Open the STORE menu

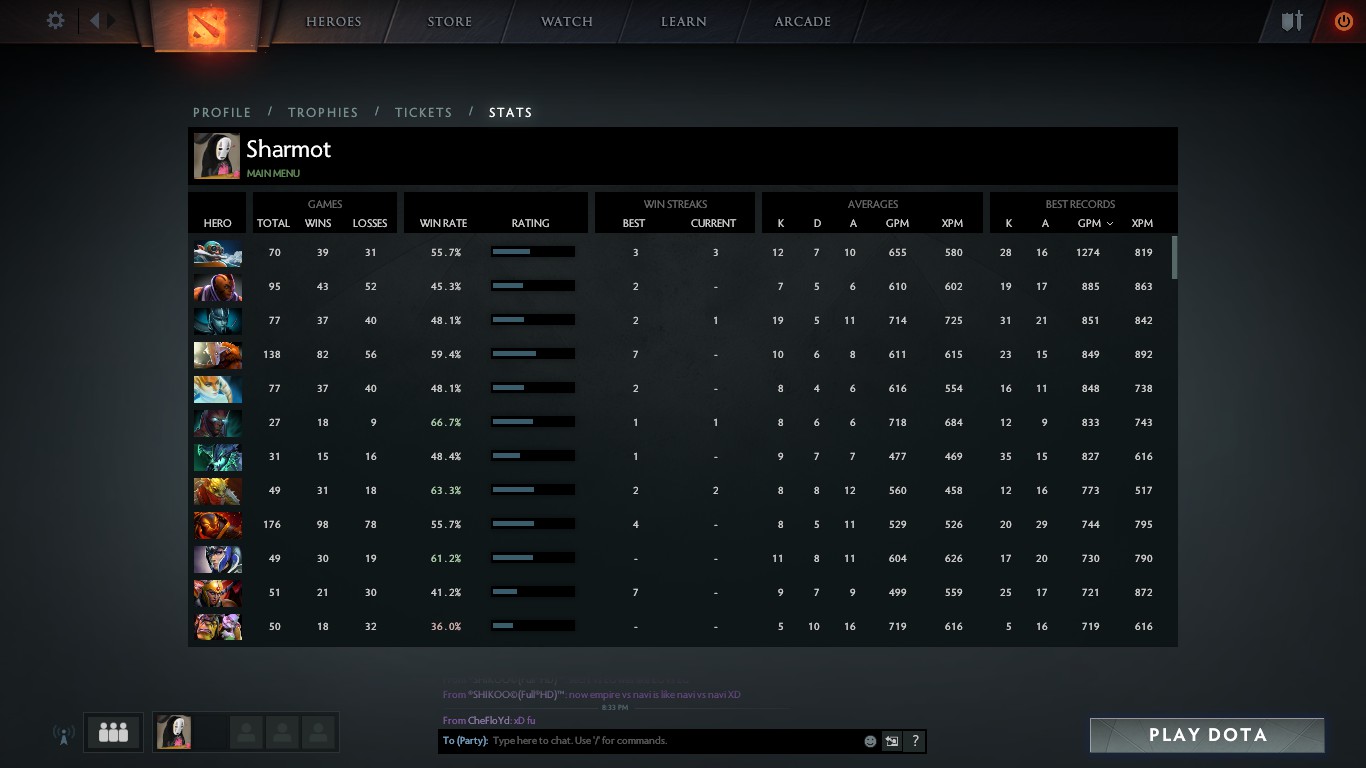(450, 21)
